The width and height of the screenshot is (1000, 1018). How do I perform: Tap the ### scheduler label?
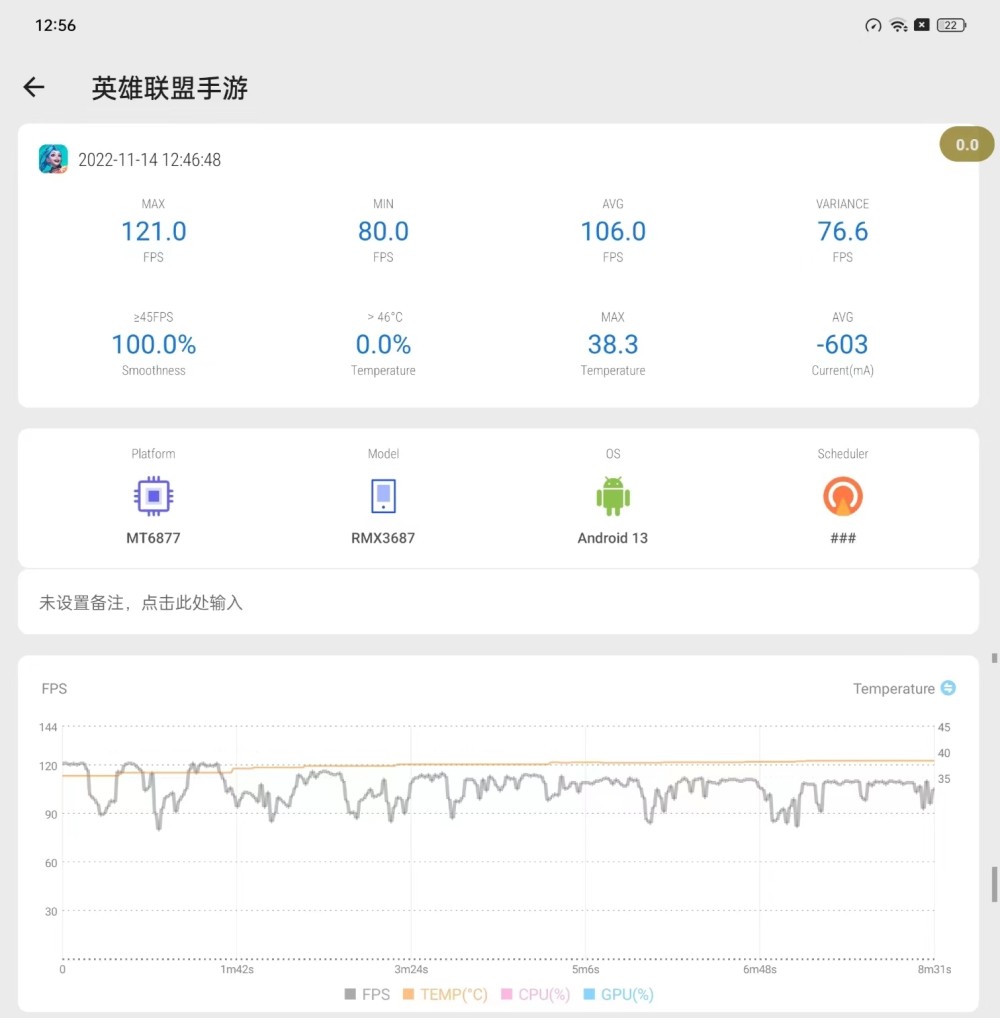coord(843,538)
